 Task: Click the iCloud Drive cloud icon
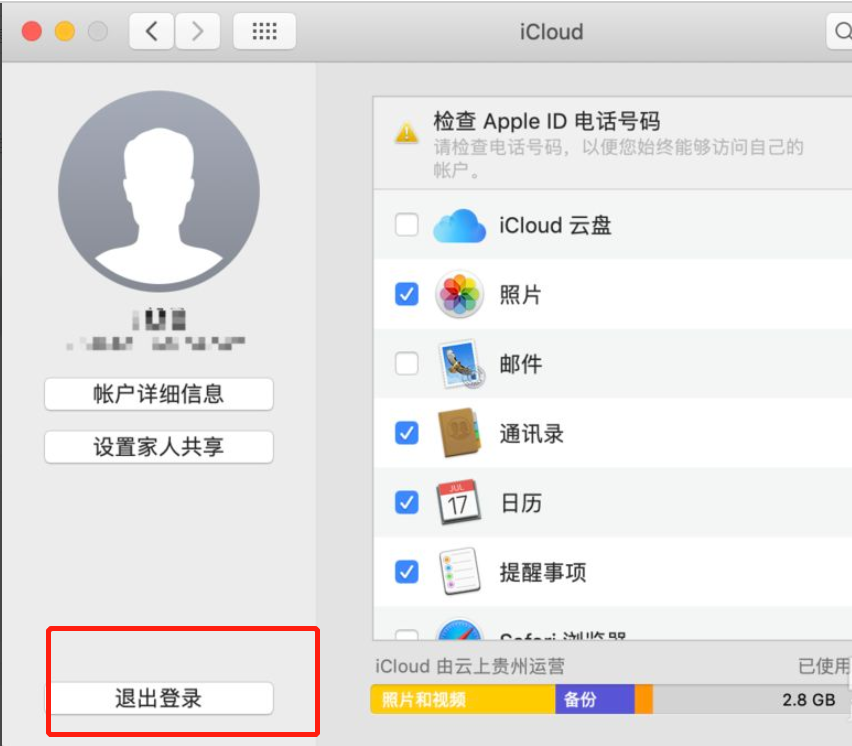[x=460, y=224]
